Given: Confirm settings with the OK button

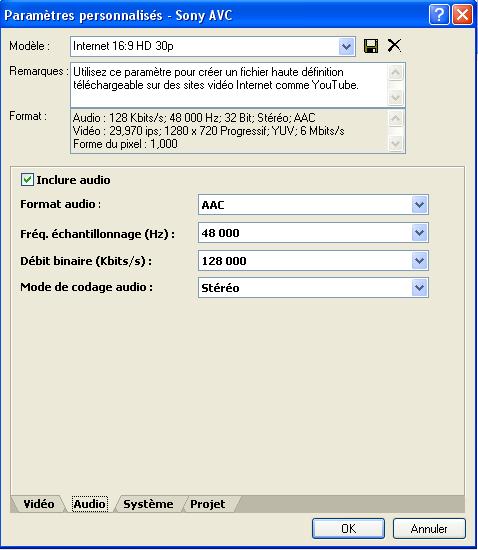Looking at the screenshot, I should tap(348, 529).
